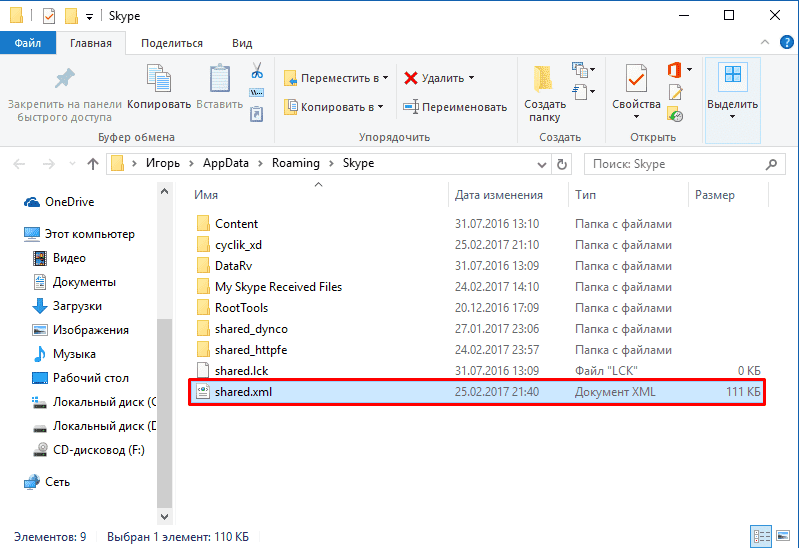
Task: Click the Игорь breadcrumb segment
Action: tap(163, 163)
